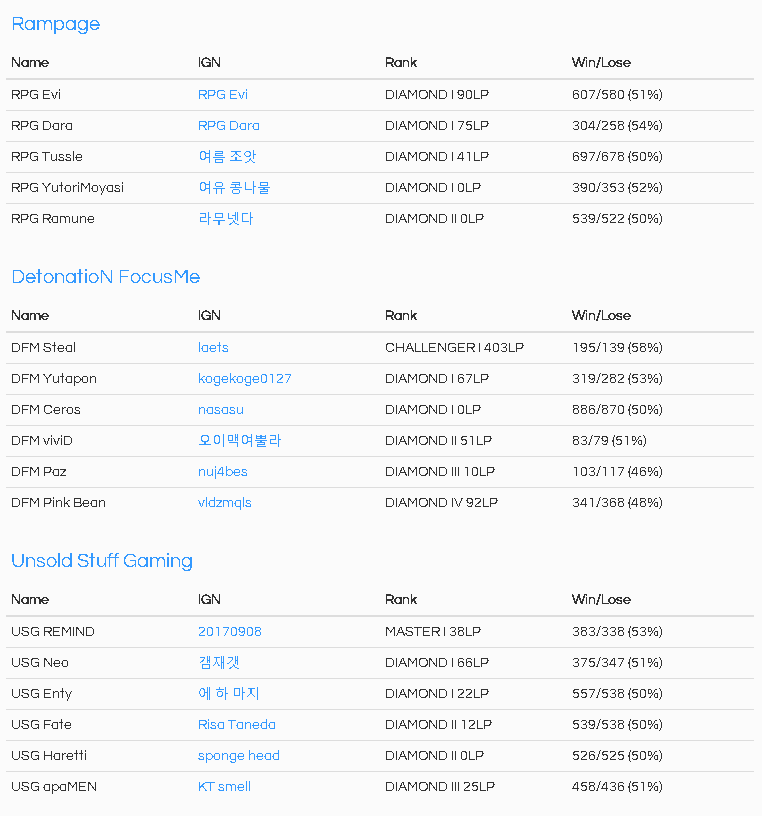The width and height of the screenshot is (762, 816).
Task: Open the RPG Dara IGN link
Action: 228,126
